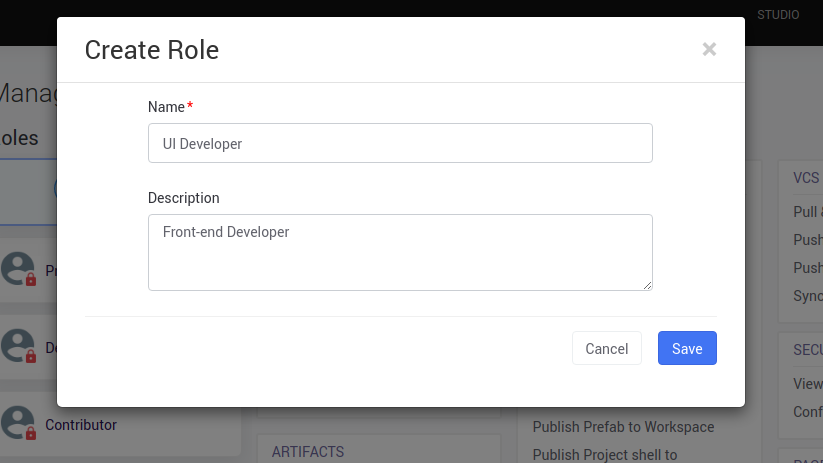Select the Contributor role label
The image size is (823, 463).
coord(81,424)
